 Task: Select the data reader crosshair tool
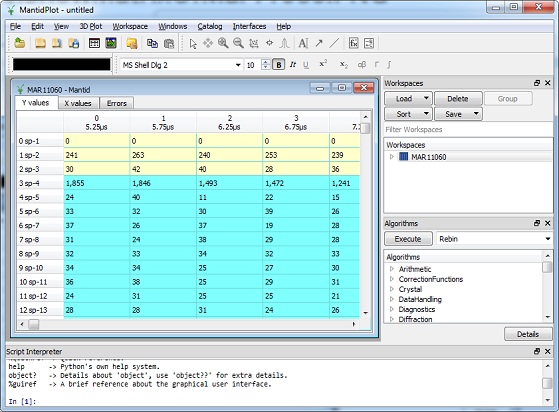click(x=270, y=43)
